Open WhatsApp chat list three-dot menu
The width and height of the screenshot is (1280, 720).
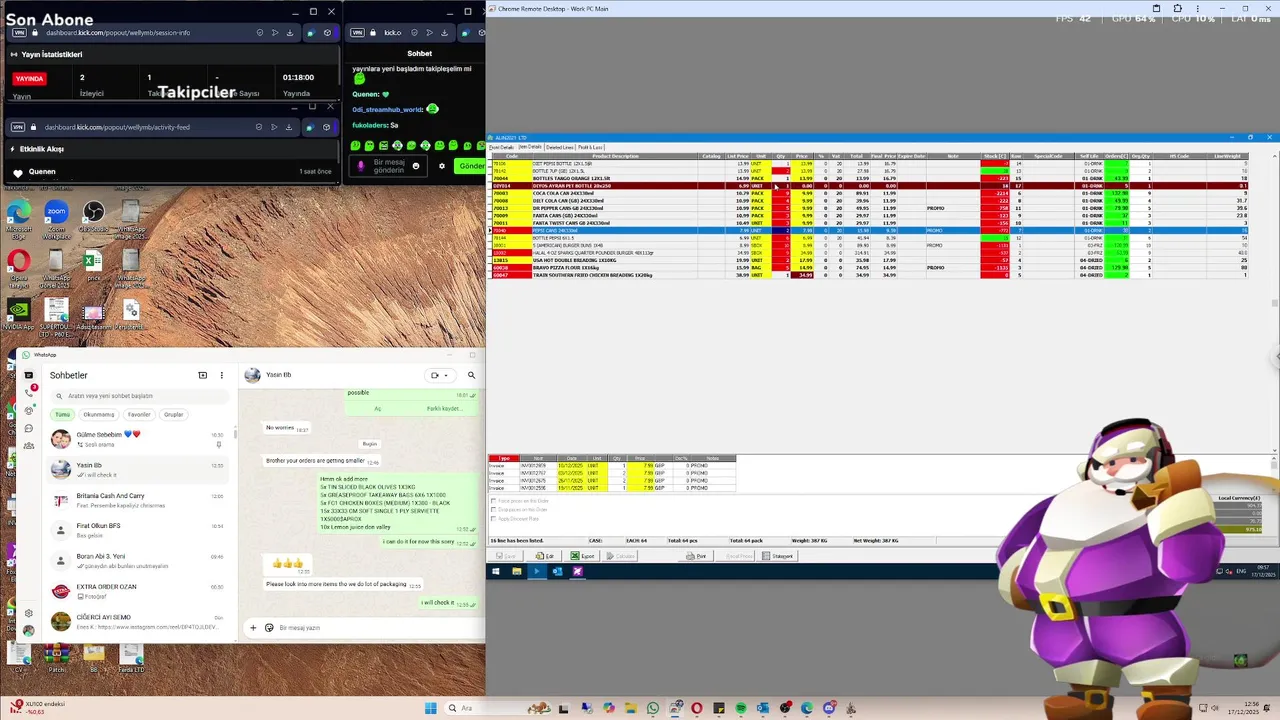point(220,375)
